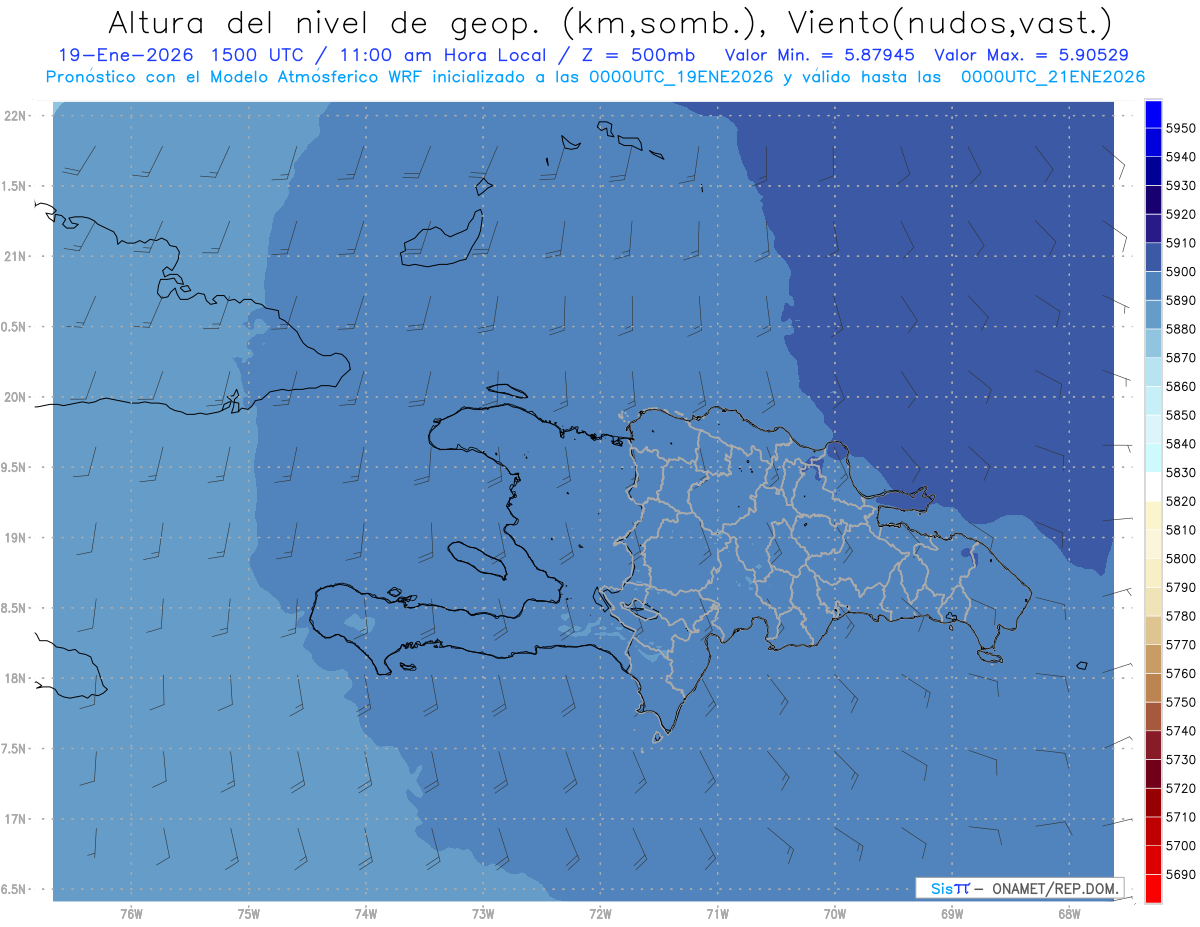Screen dimensions: 1200x927
Task: Click the '22N' latitude label
Action: (x=15, y=116)
